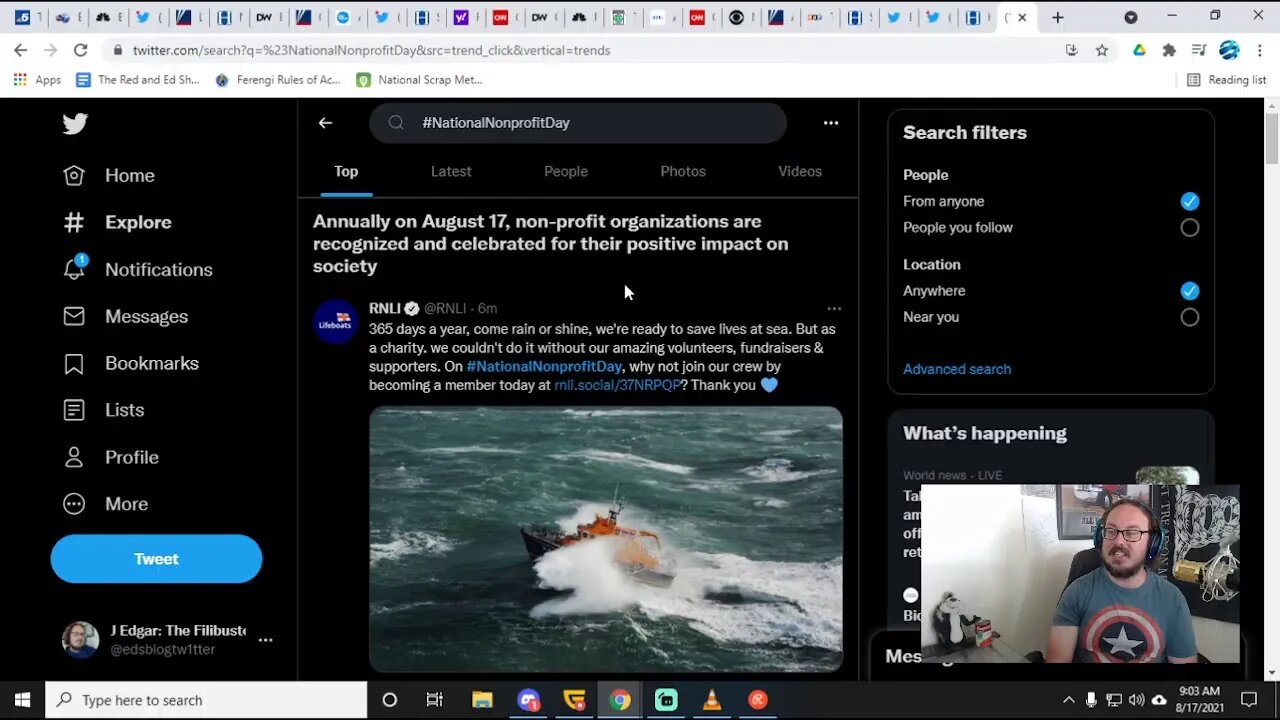Select the Anywhere location option
The image size is (1280, 720).
pyautogui.click(x=1189, y=291)
